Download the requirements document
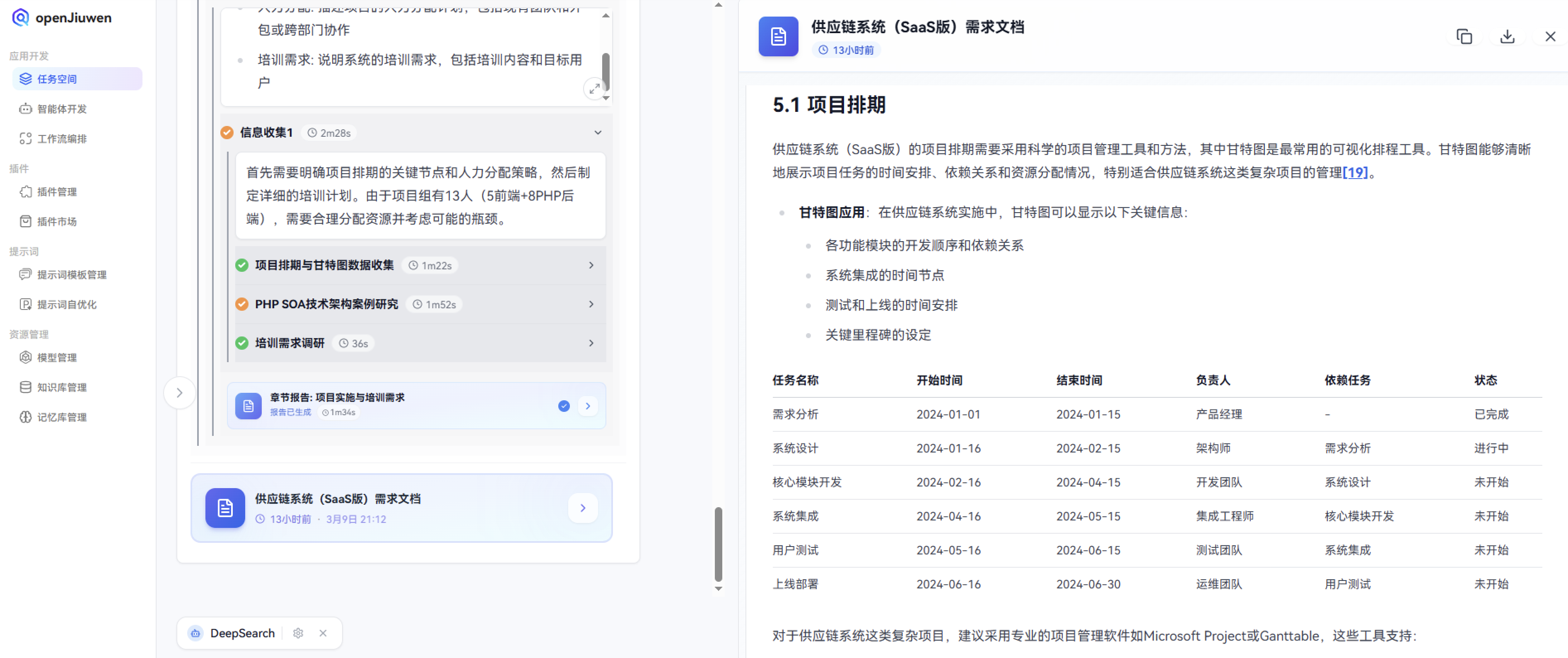Viewport: 1568px width, 658px height. coord(1507,36)
